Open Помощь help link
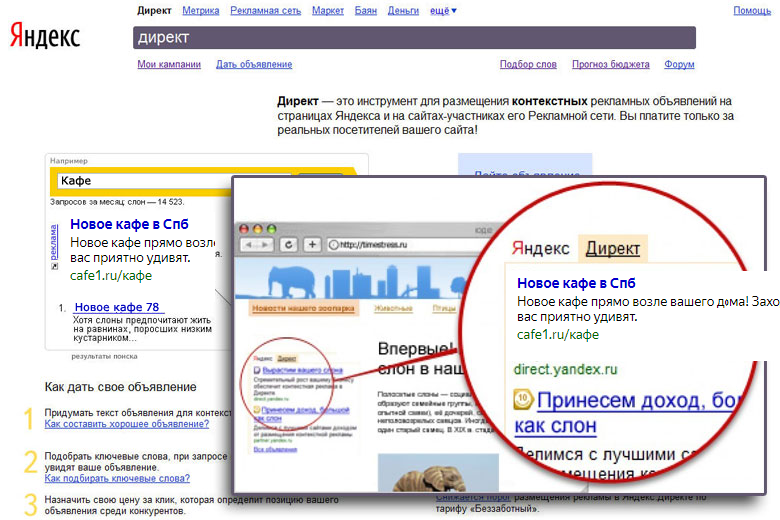 click(x=752, y=10)
